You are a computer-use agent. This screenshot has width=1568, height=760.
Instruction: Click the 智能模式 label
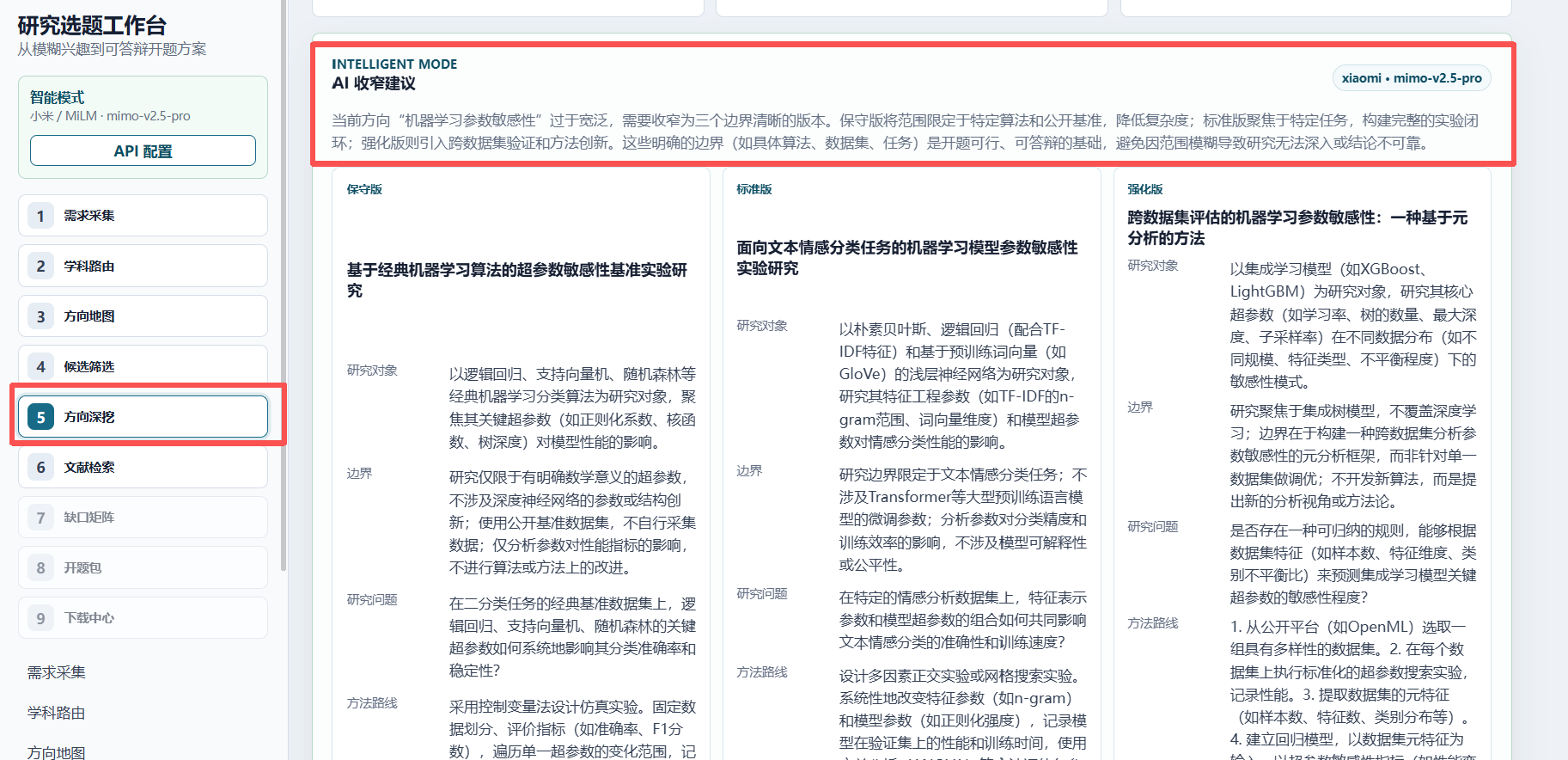pyautogui.click(x=58, y=97)
